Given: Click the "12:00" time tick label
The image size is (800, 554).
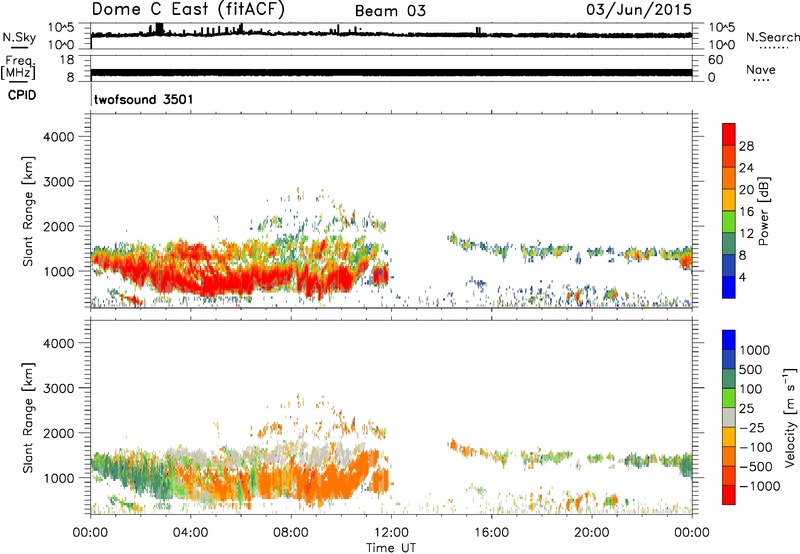Looking at the screenshot, I should click(x=391, y=533).
